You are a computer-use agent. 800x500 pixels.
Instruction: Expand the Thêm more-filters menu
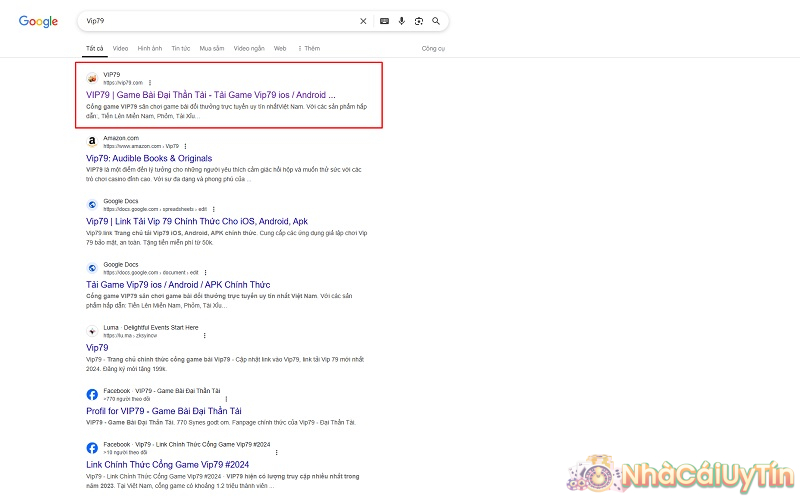[309, 48]
